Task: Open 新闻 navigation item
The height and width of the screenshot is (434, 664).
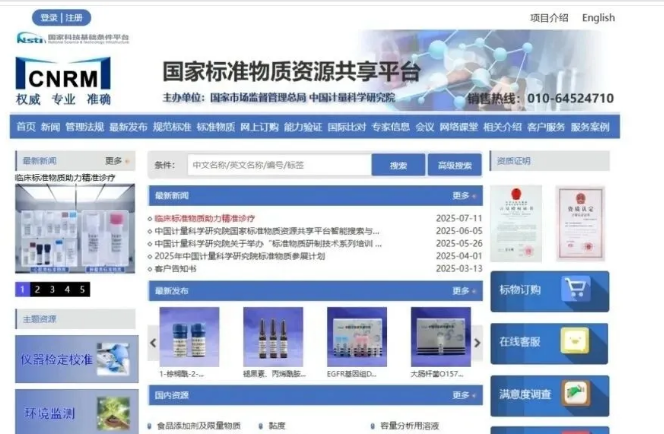Action: (50, 127)
